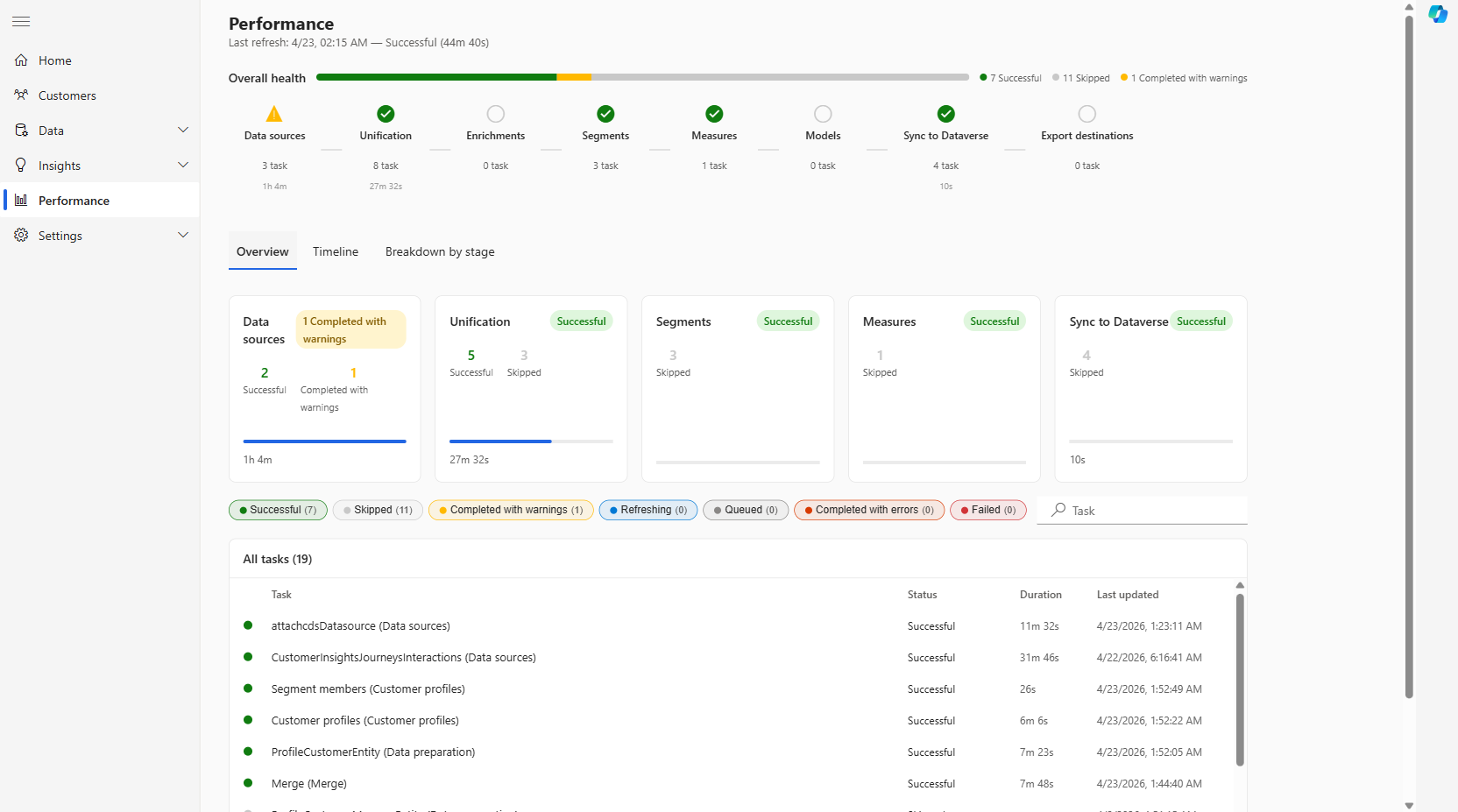1458x812 pixels.
Task: Click the Performance chart icon
Action: (21, 201)
